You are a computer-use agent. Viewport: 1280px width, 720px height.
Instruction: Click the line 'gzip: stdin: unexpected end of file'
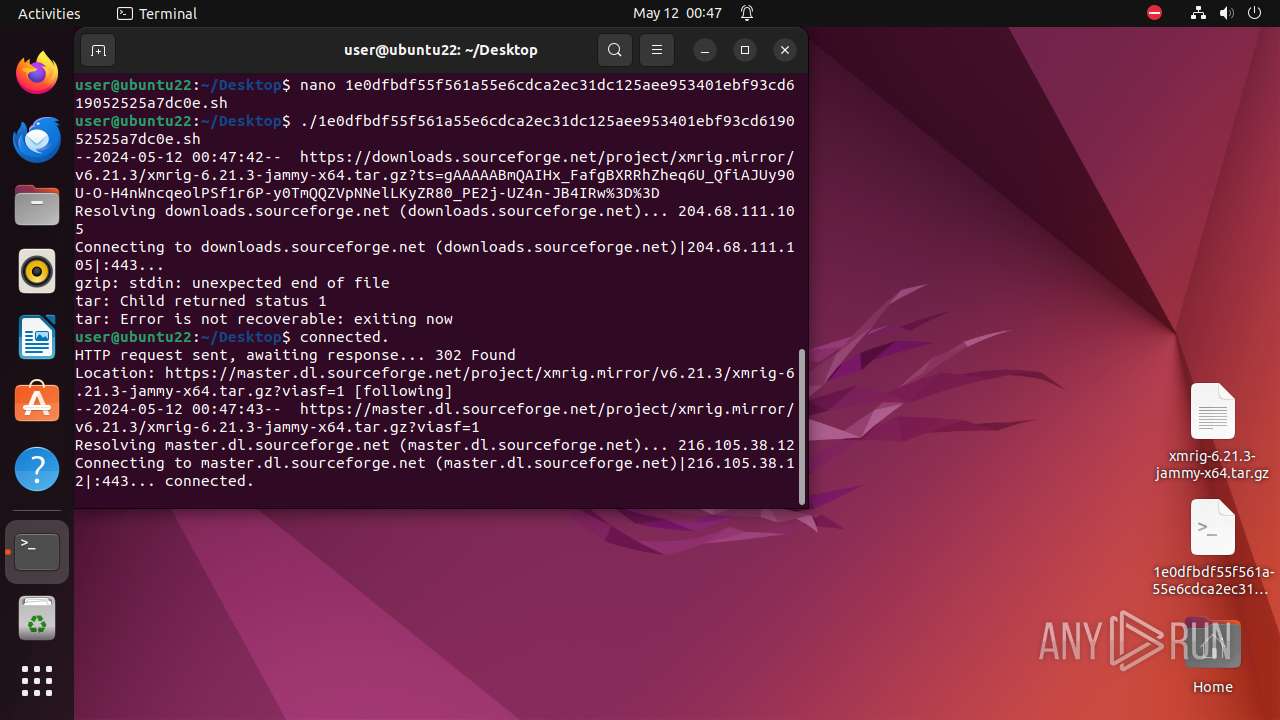[x=232, y=283]
